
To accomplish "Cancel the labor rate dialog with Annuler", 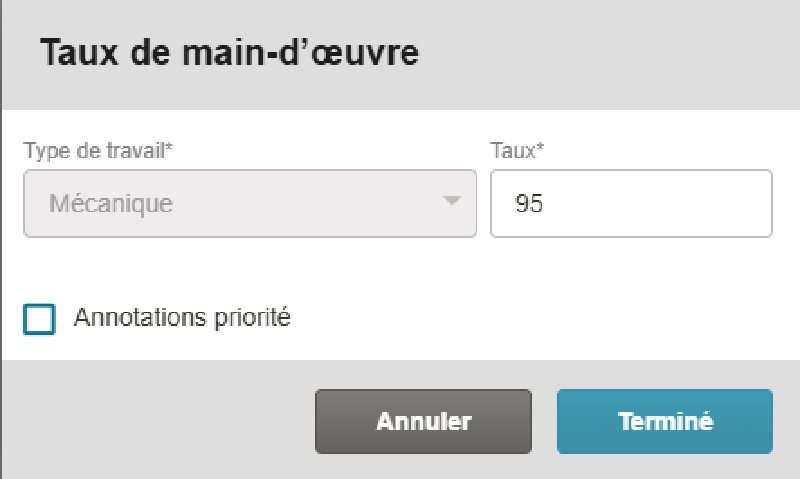I will click(x=423, y=421).
